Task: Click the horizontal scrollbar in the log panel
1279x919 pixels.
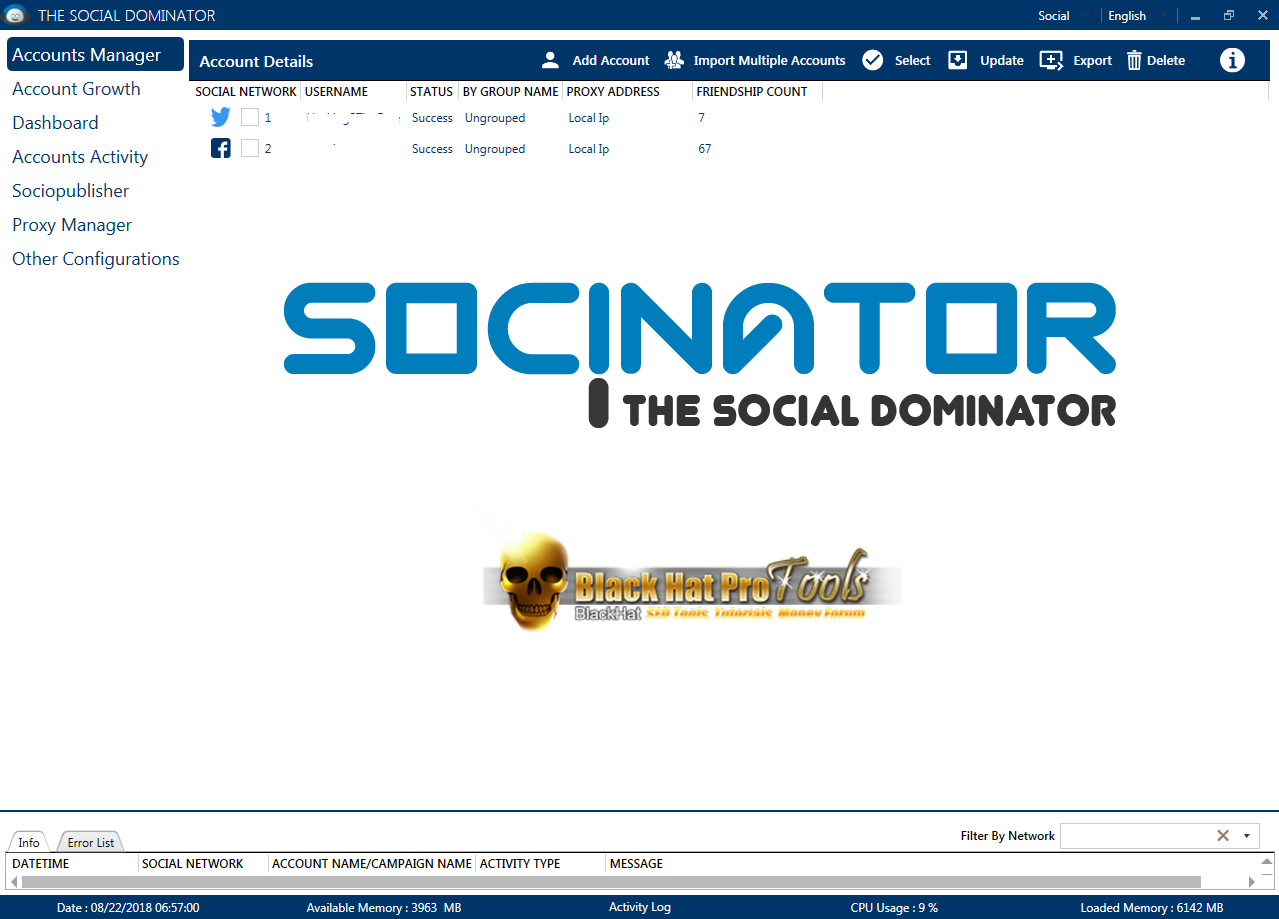Action: pos(610,881)
